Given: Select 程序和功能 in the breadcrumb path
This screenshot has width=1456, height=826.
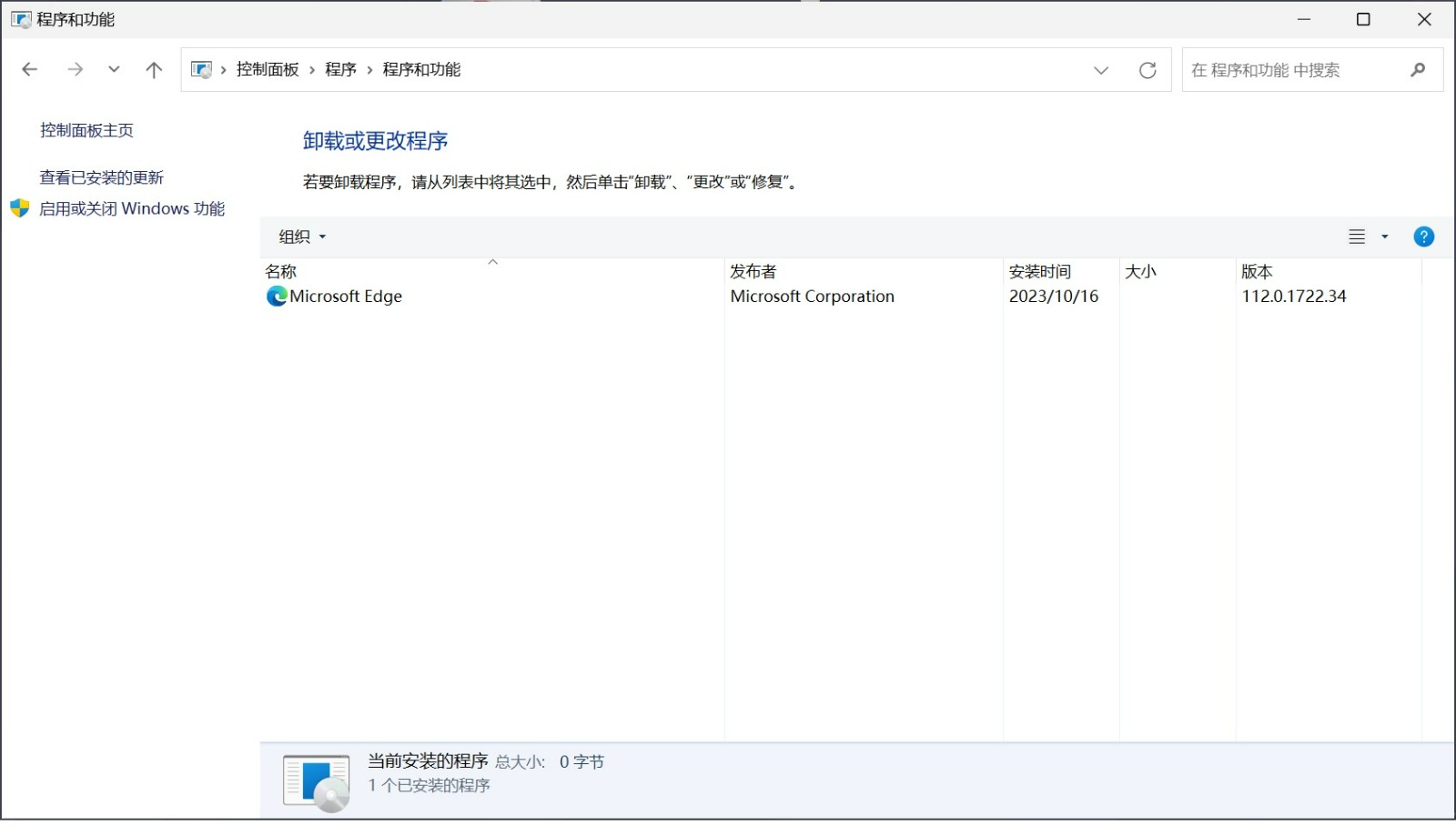Looking at the screenshot, I should pyautogui.click(x=421, y=69).
